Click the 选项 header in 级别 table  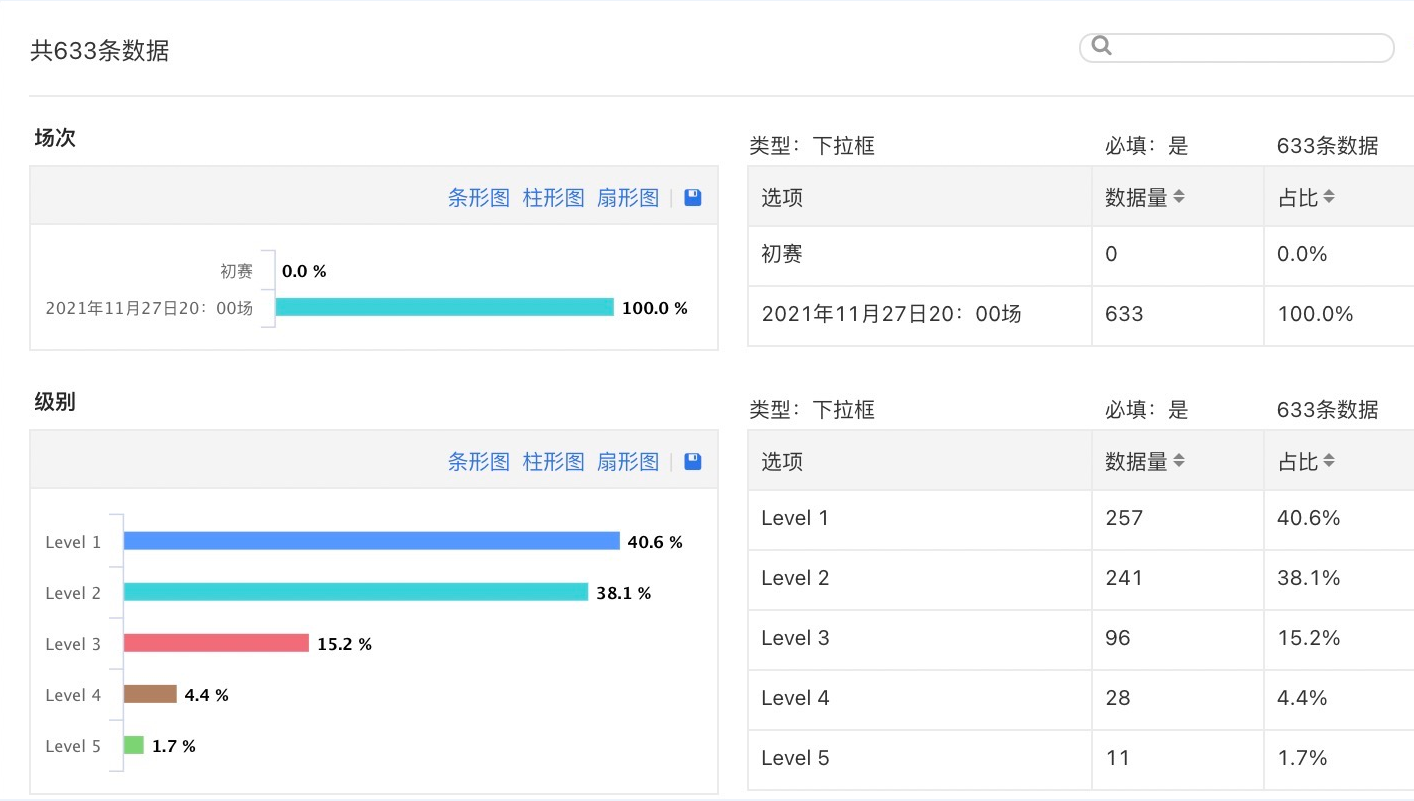point(782,462)
